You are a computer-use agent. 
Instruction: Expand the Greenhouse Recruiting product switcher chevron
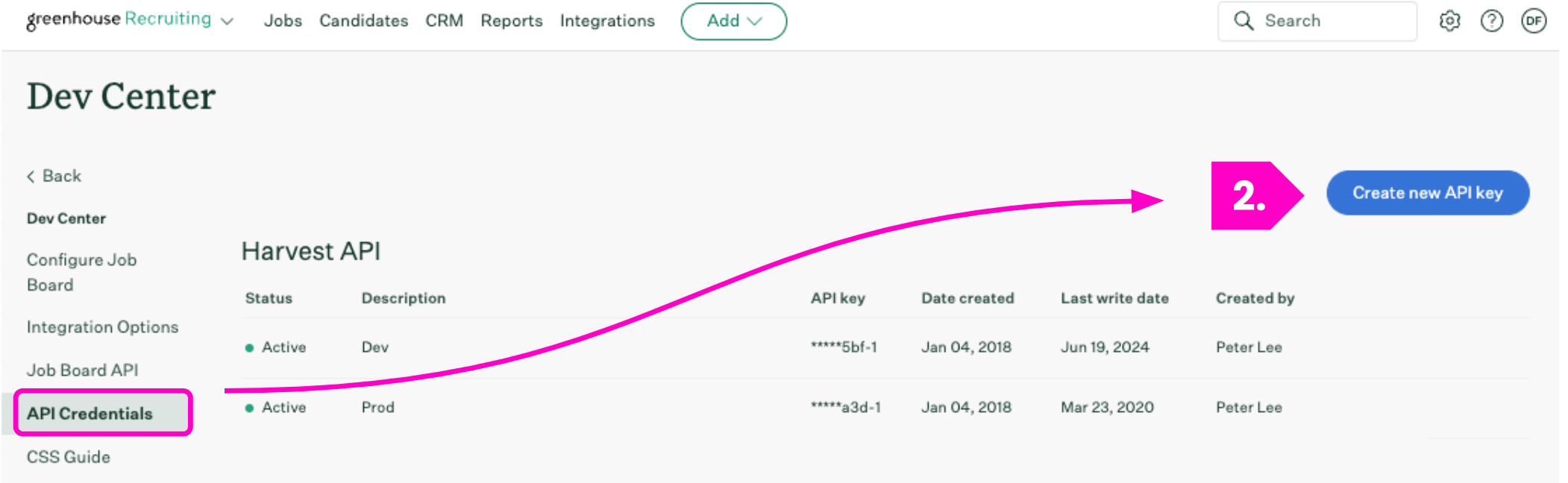click(x=228, y=22)
